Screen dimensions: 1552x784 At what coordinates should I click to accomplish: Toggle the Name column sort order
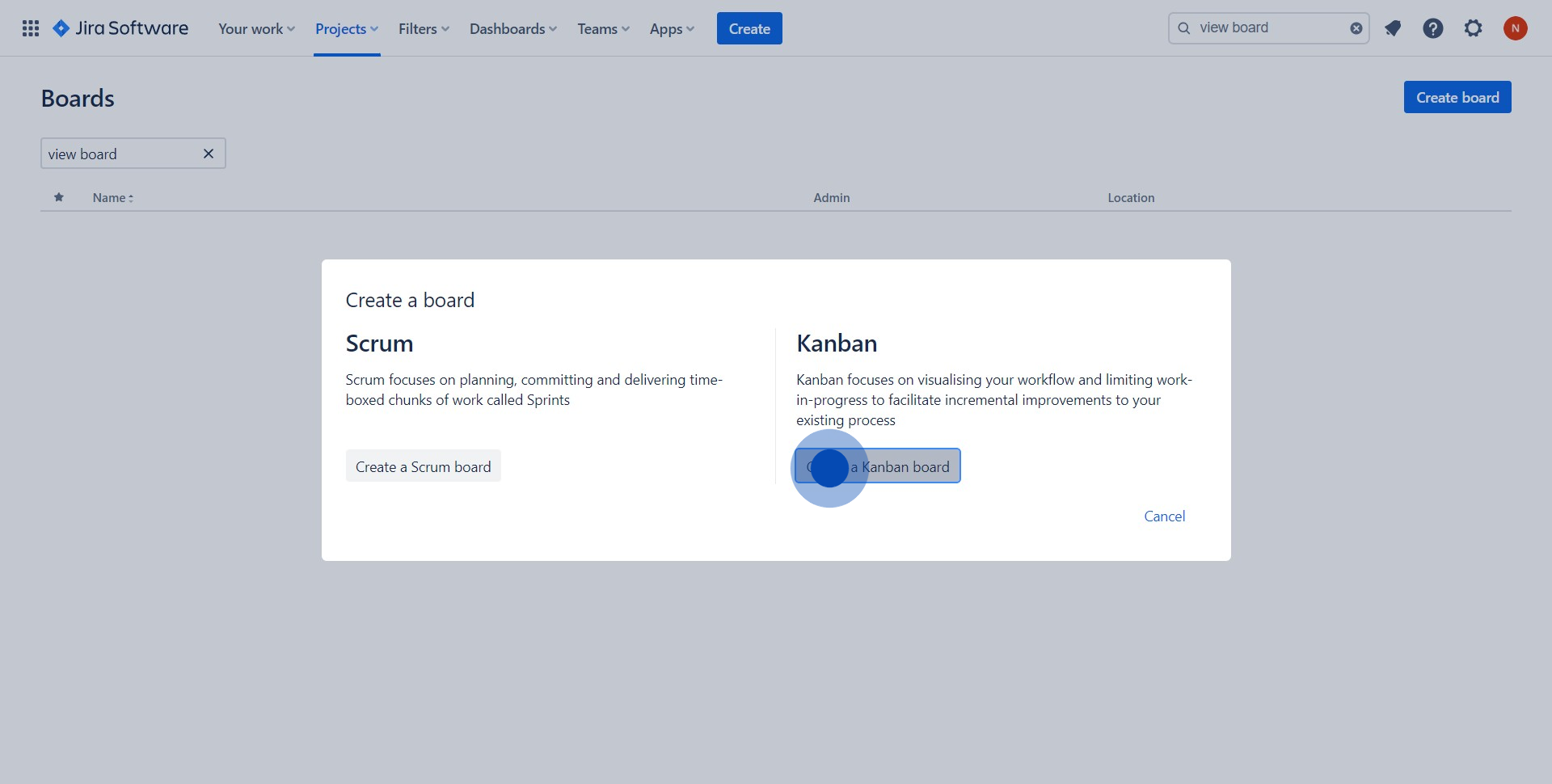[112, 197]
